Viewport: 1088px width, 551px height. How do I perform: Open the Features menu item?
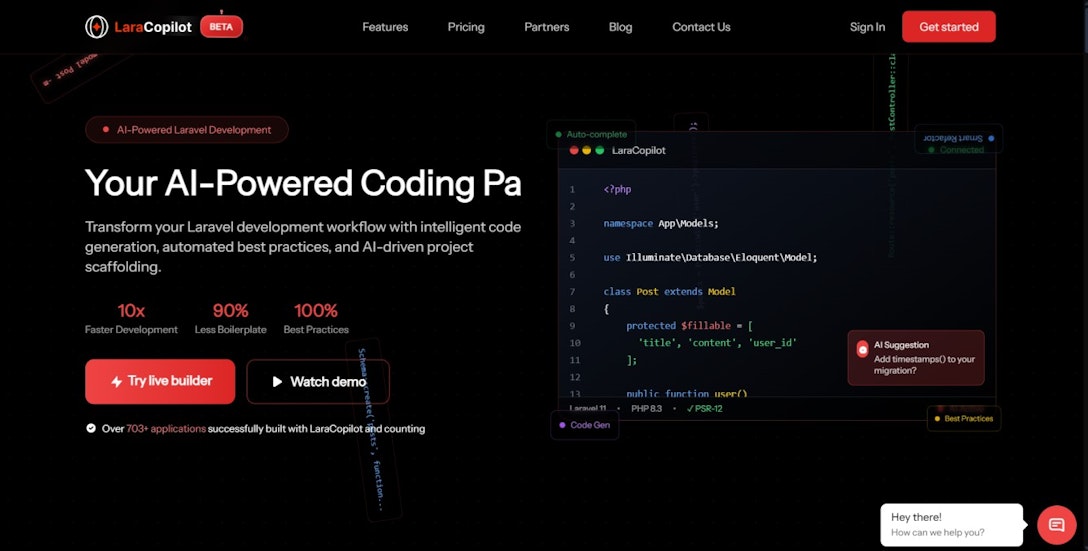385,27
